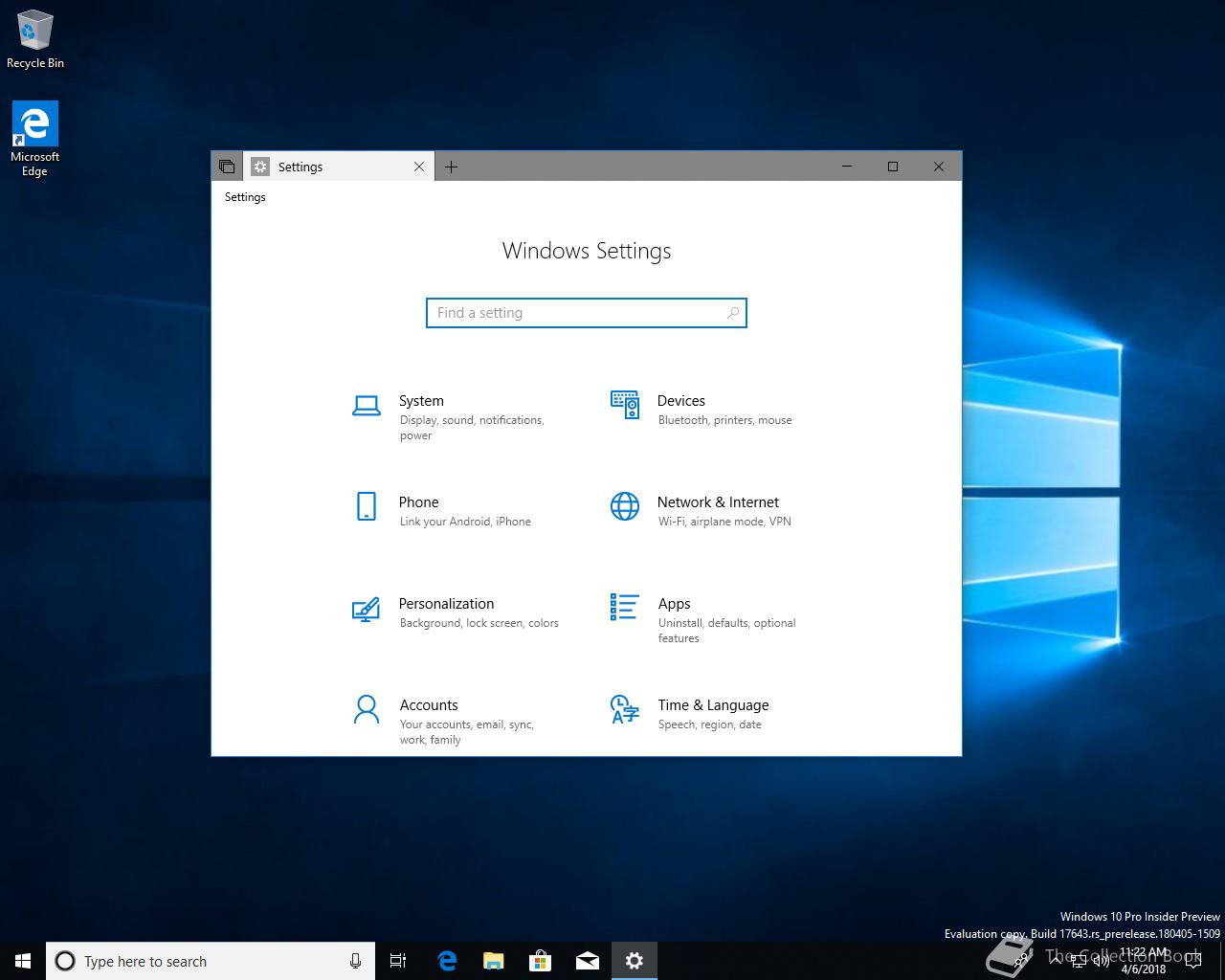Open the Phone icon in Settings

tap(366, 505)
